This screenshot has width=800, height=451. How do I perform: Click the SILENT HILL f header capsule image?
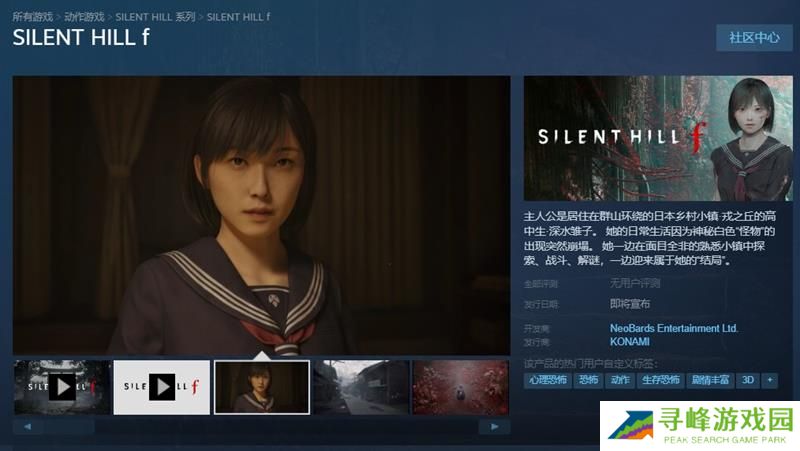pos(658,138)
